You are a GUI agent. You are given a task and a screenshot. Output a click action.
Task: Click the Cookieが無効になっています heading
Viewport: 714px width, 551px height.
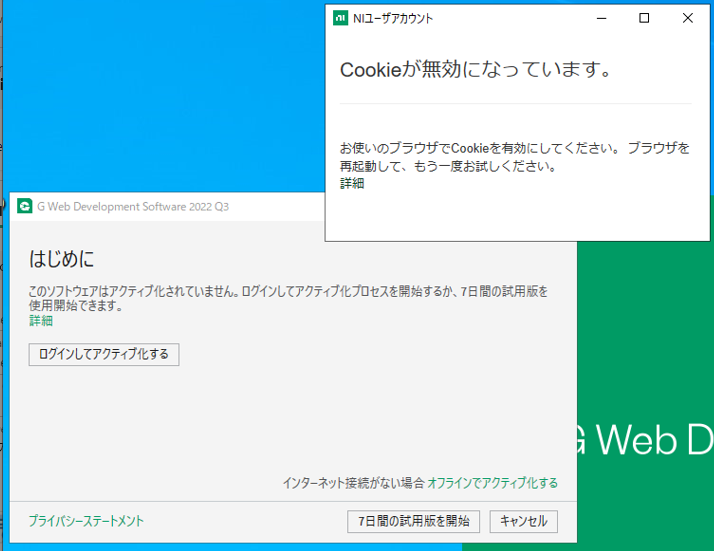(475, 70)
